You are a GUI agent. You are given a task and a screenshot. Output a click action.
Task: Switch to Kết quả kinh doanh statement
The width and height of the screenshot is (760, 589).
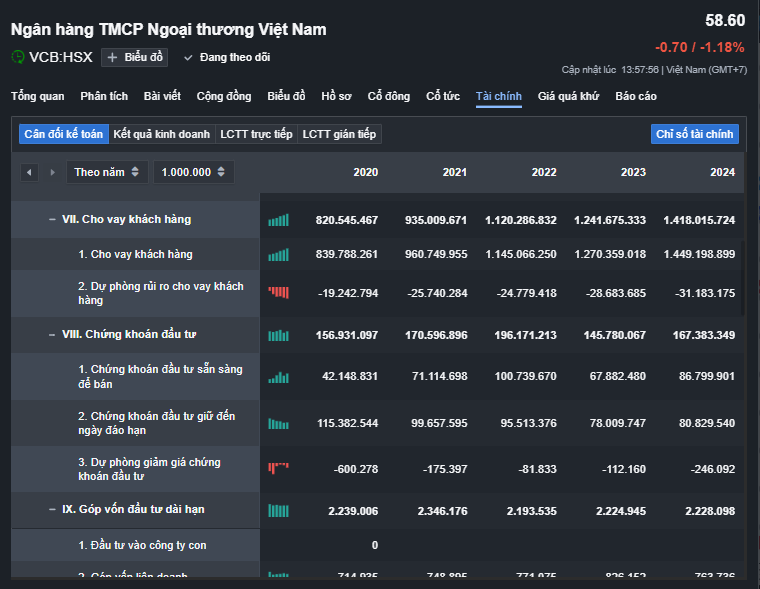coord(161,134)
